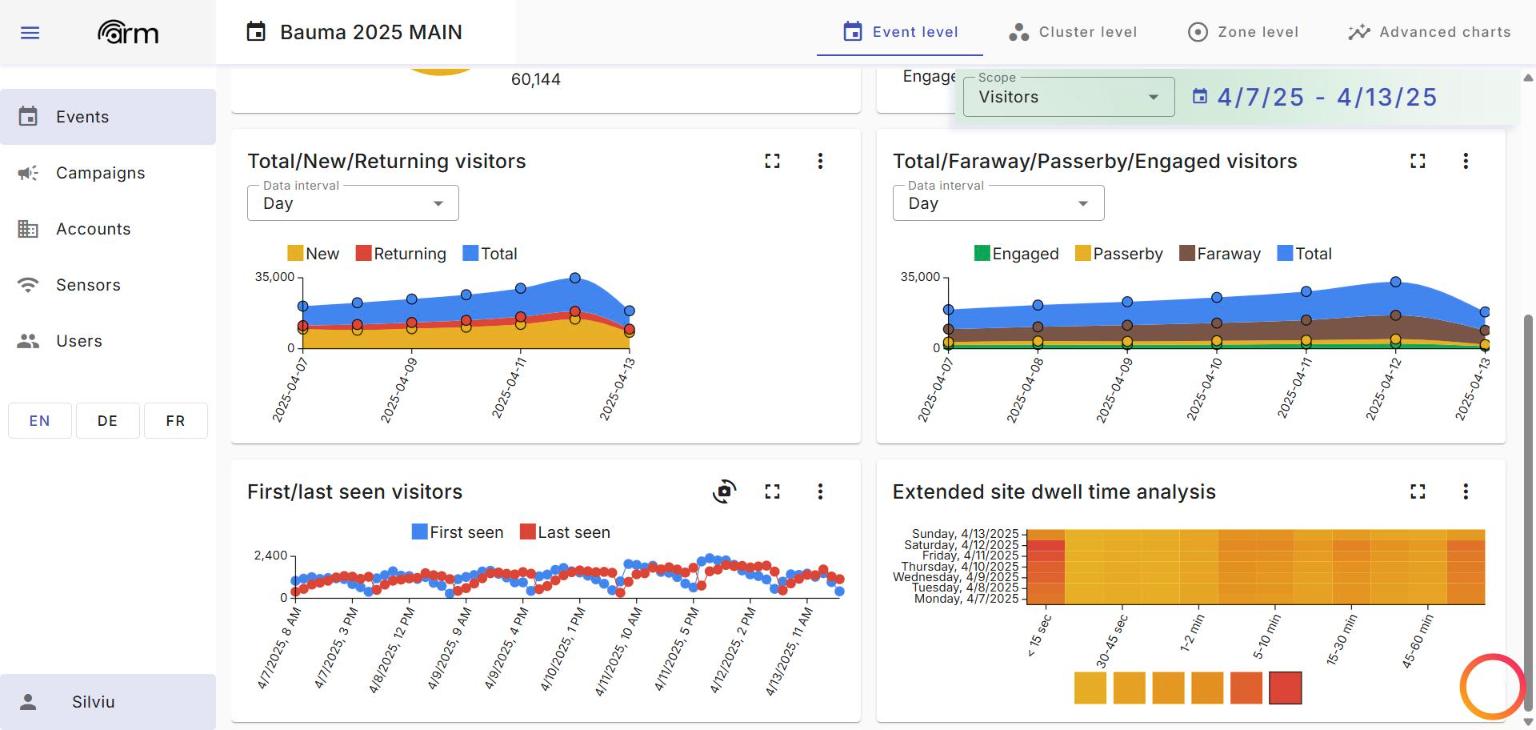Click the date range calendar icon
This screenshot has height=730, width=1536.
pyautogui.click(x=1200, y=97)
